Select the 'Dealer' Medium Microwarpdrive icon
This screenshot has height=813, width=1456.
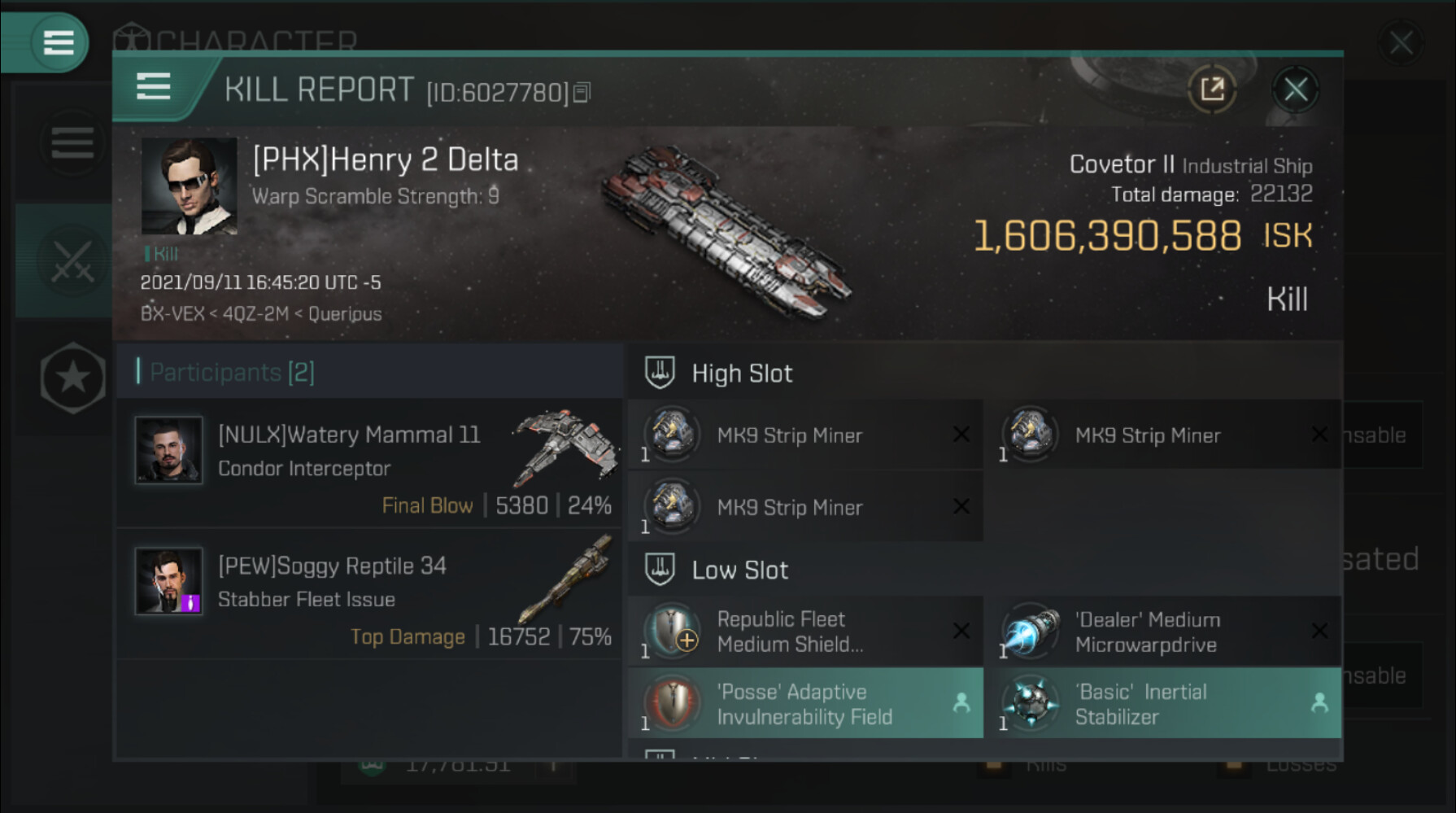click(x=1030, y=632)
